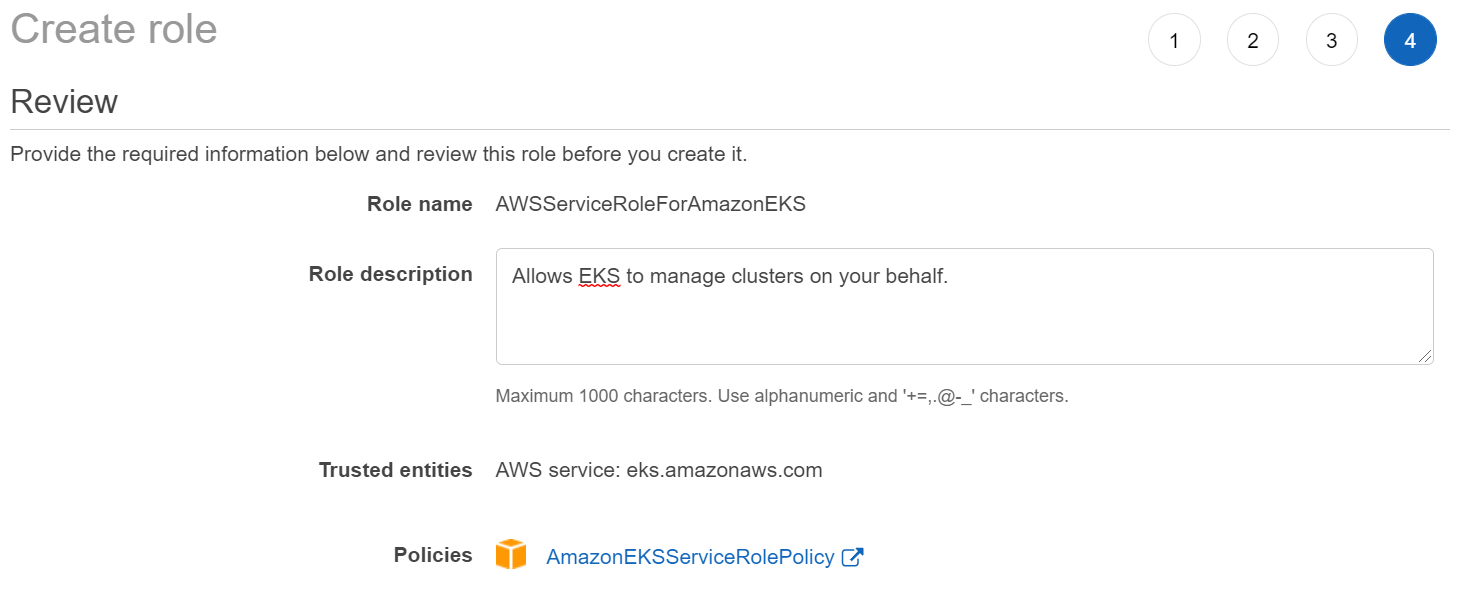
Task: Click the Trusted entities label
Action: coord(395,470)
